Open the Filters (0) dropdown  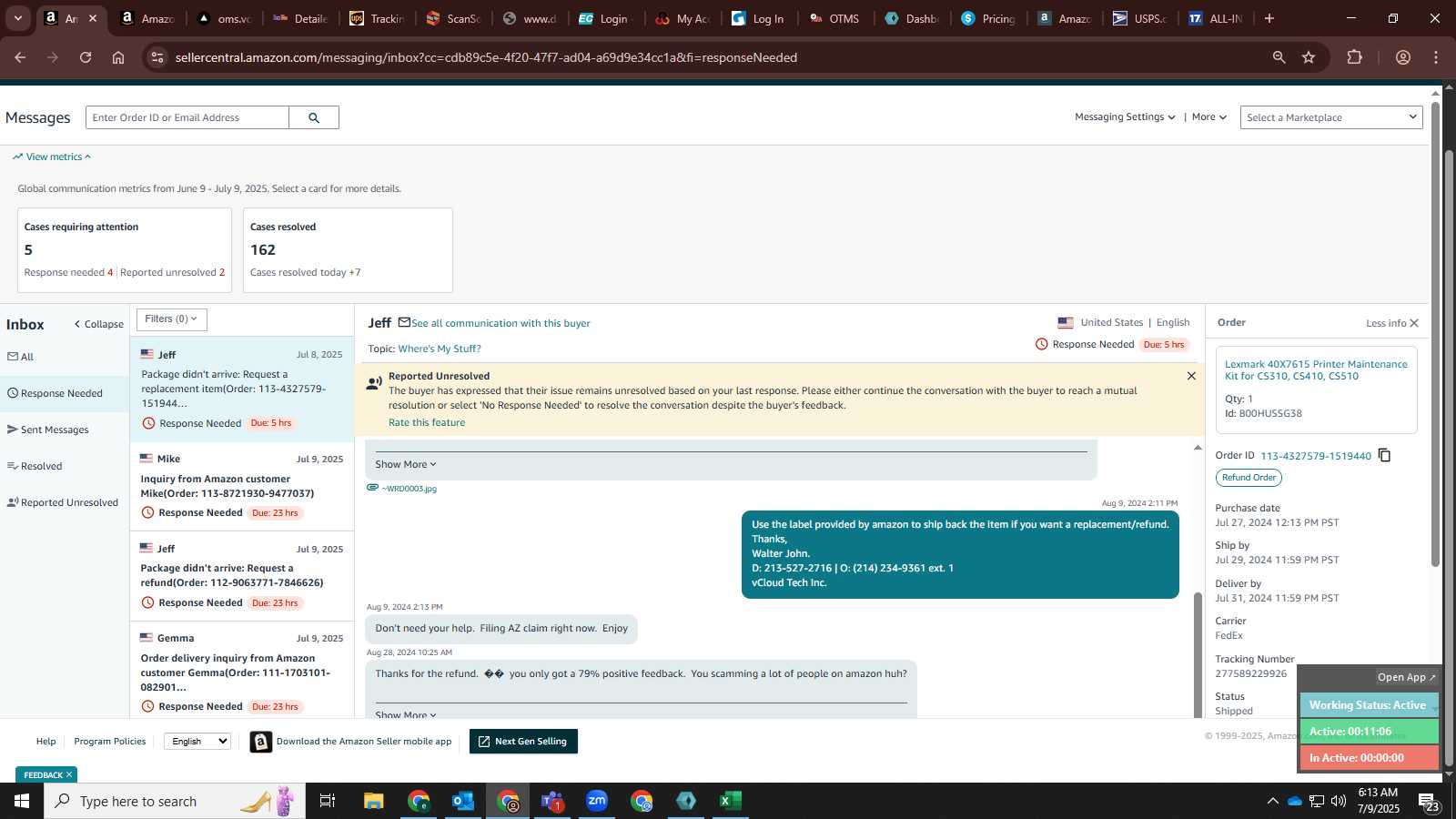point(172,319)
